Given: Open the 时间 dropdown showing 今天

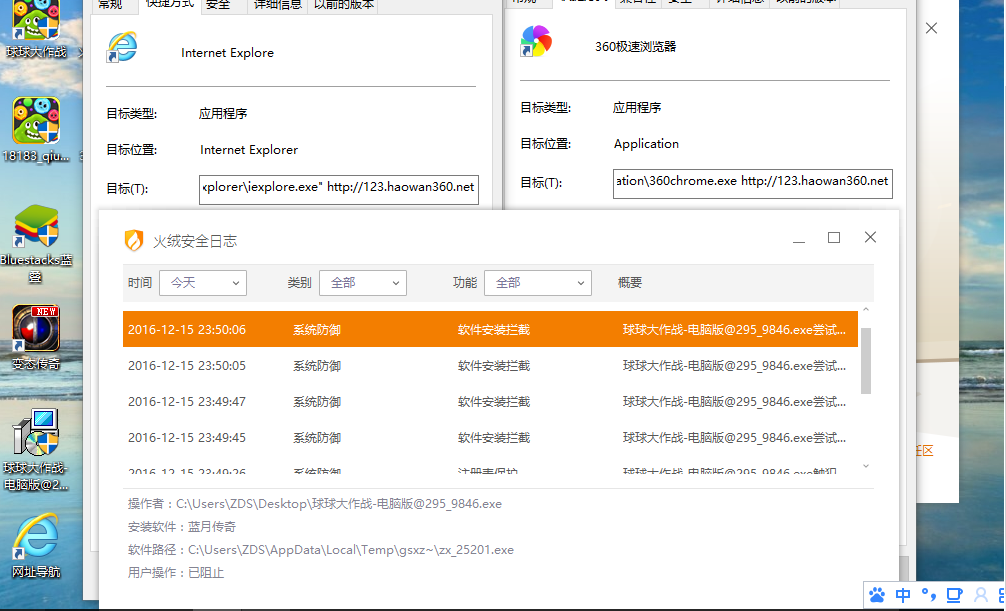Looking at the screenshot, I should tap(202, 283).
